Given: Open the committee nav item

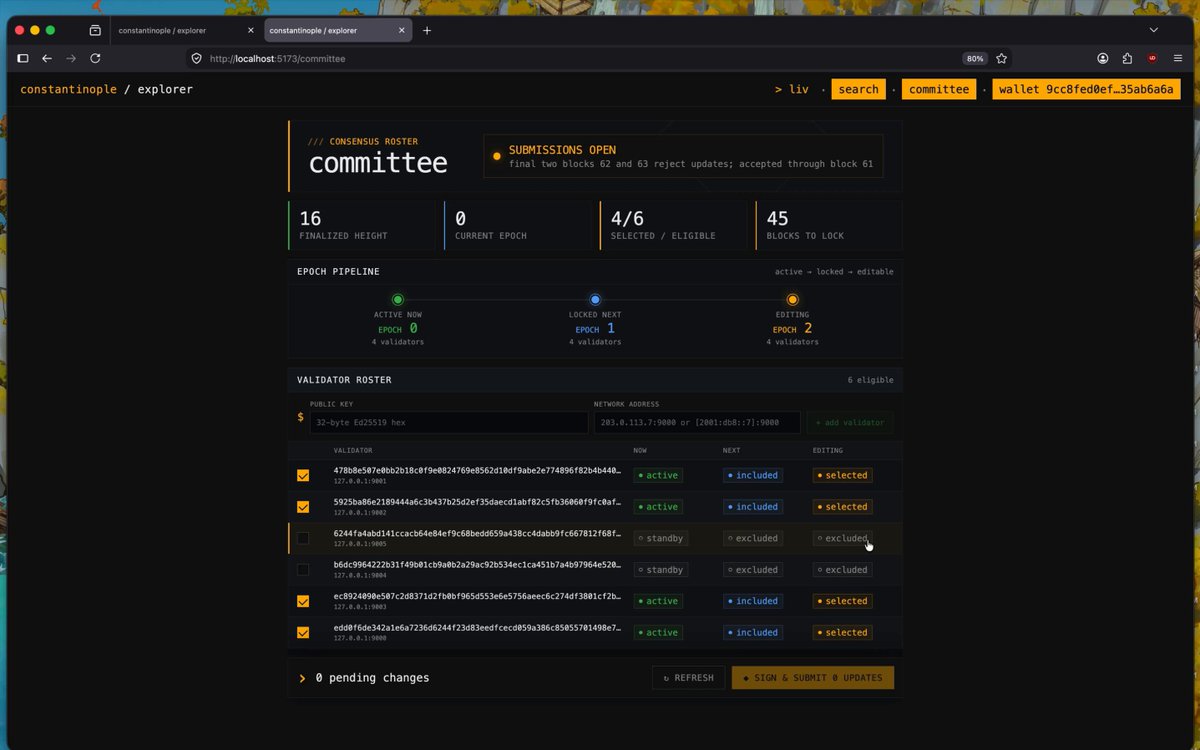Looking at the screenshot, I should [x=939, y=89].
